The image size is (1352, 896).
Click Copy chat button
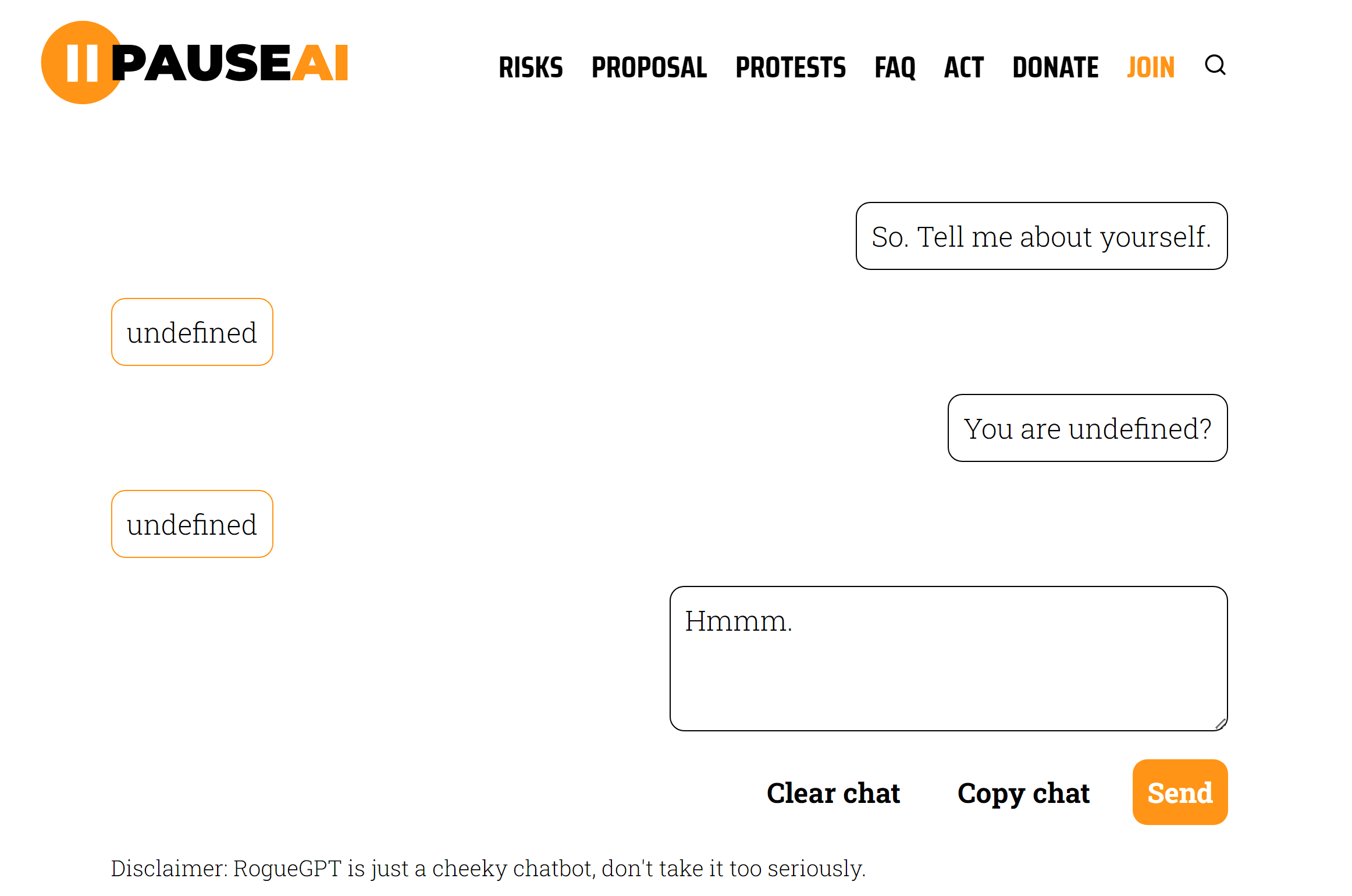(x=1023, y=792)
